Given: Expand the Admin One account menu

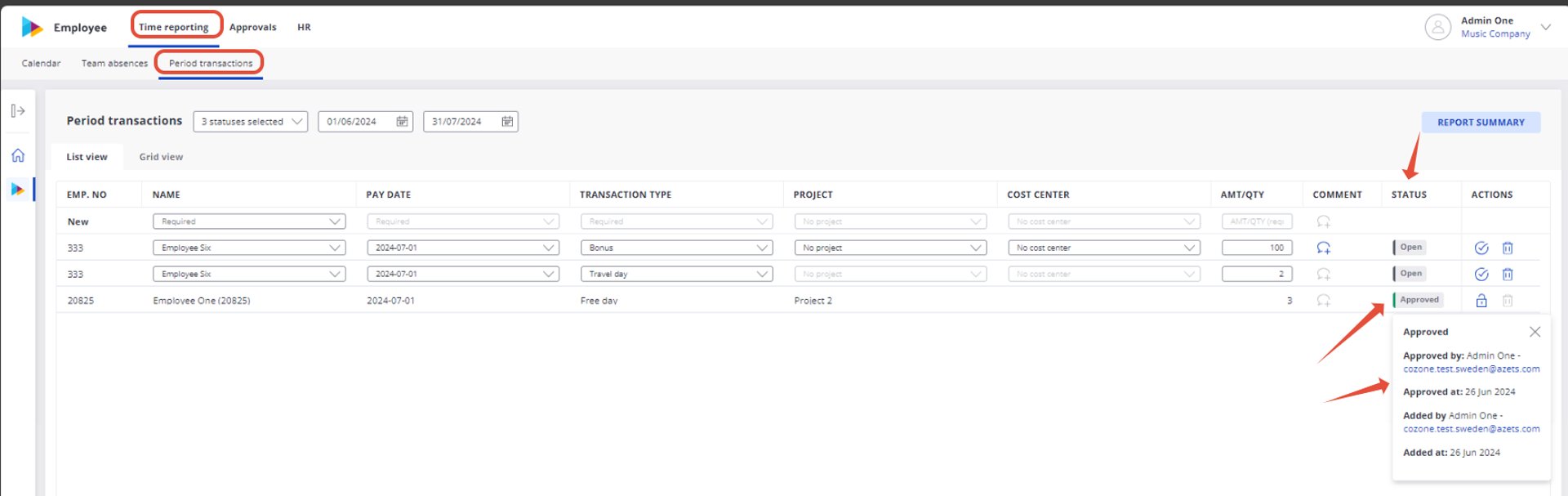Looking at the screenshot, I should click(1546, 27).
